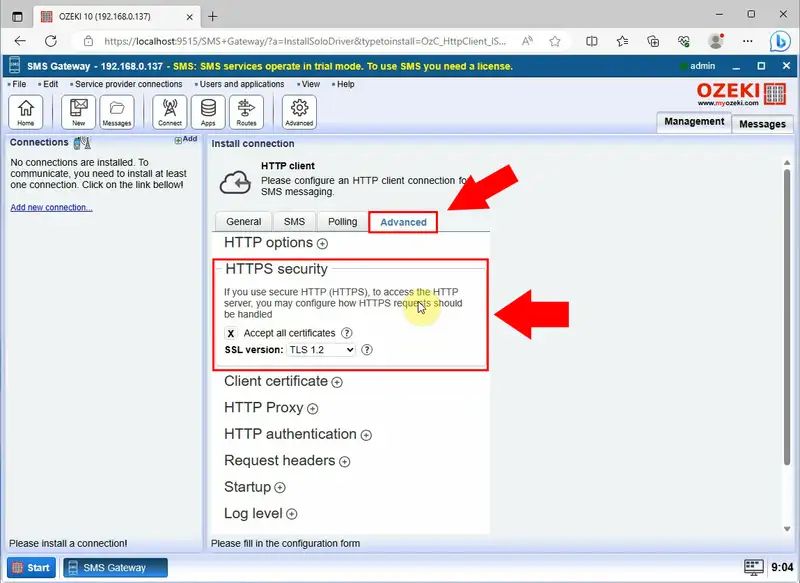Viewport: 800px width, 583px height.
Task: Click the Home toolbar icon
Action: (x=27, y=111)
